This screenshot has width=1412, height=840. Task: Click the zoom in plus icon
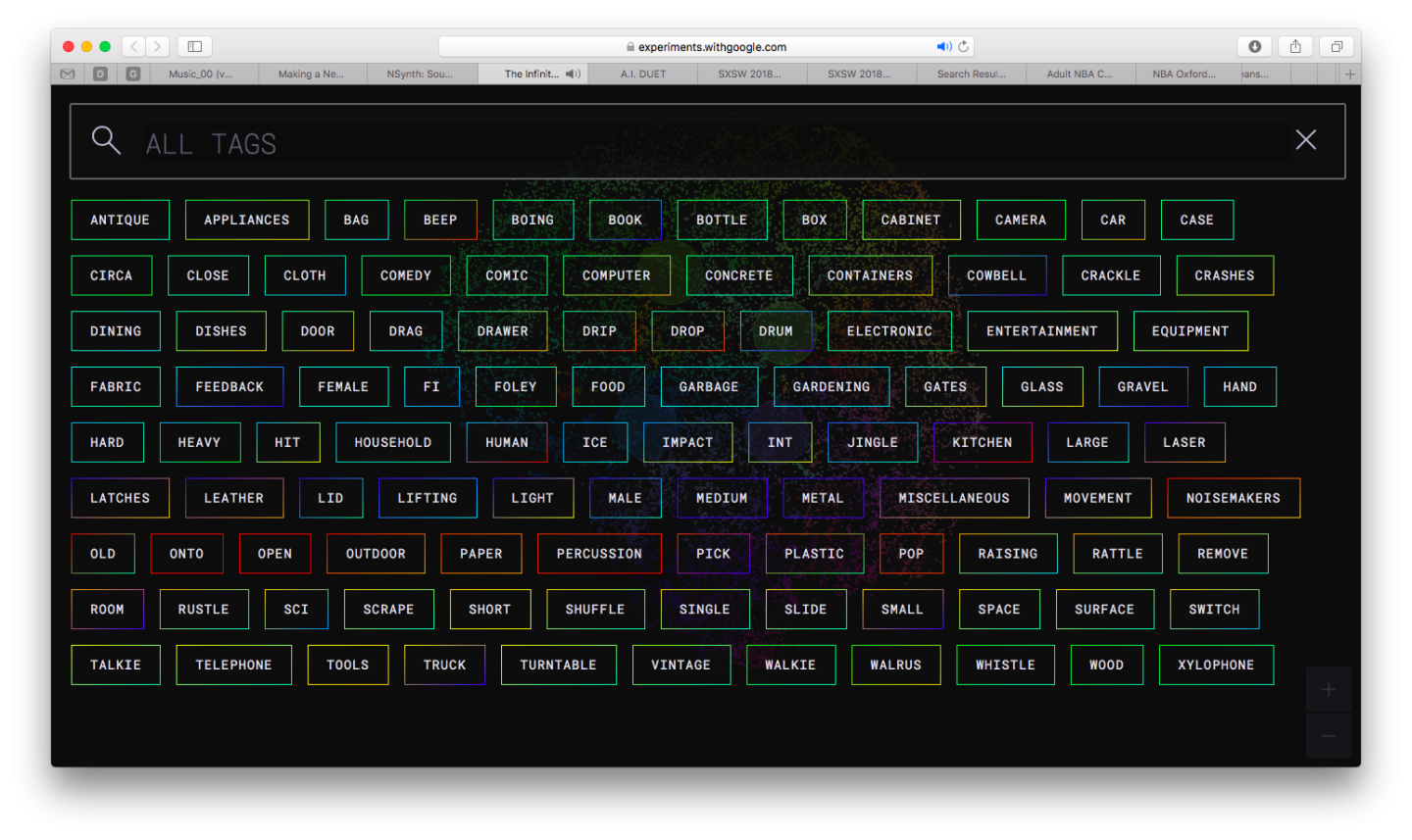tap(1329, 688)
